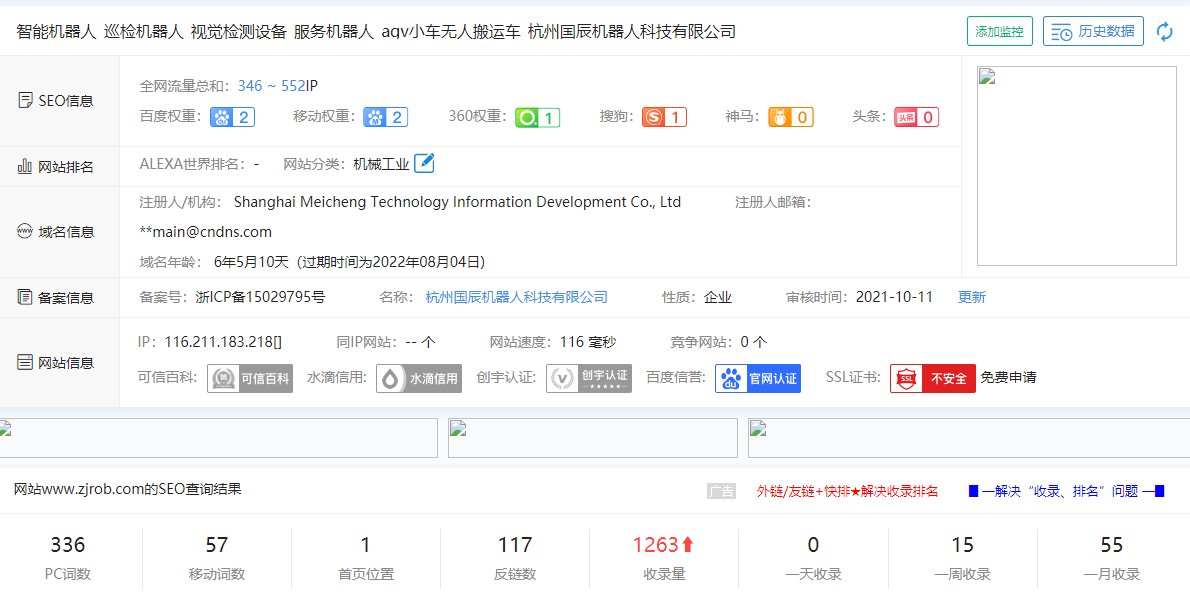Image resolution: width=1190 pixels, height=611 pixels.
Task: Click the 外链/友链+快排 red ad link
Action: (x=848, y=491)
